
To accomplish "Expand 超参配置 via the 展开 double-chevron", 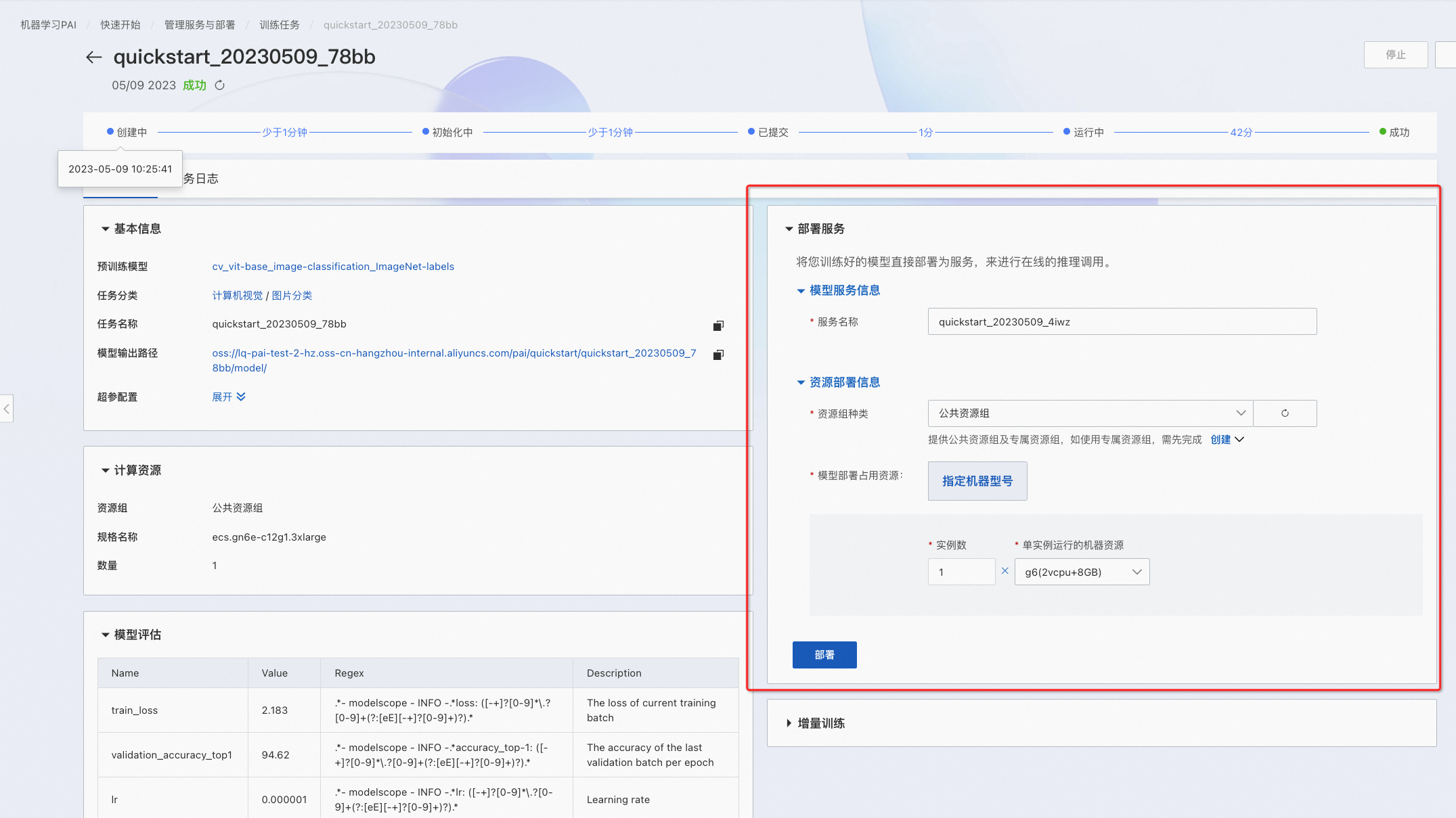I will coord(229,396).
